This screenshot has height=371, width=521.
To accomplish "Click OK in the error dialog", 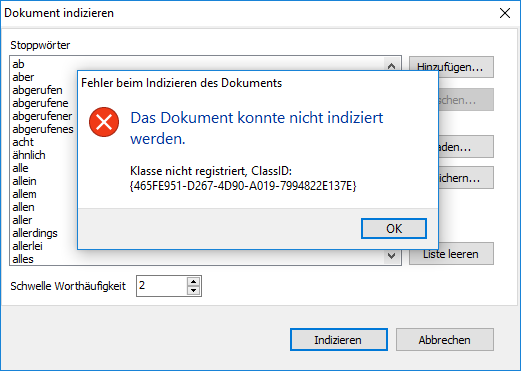I will (x=394, y=229).
